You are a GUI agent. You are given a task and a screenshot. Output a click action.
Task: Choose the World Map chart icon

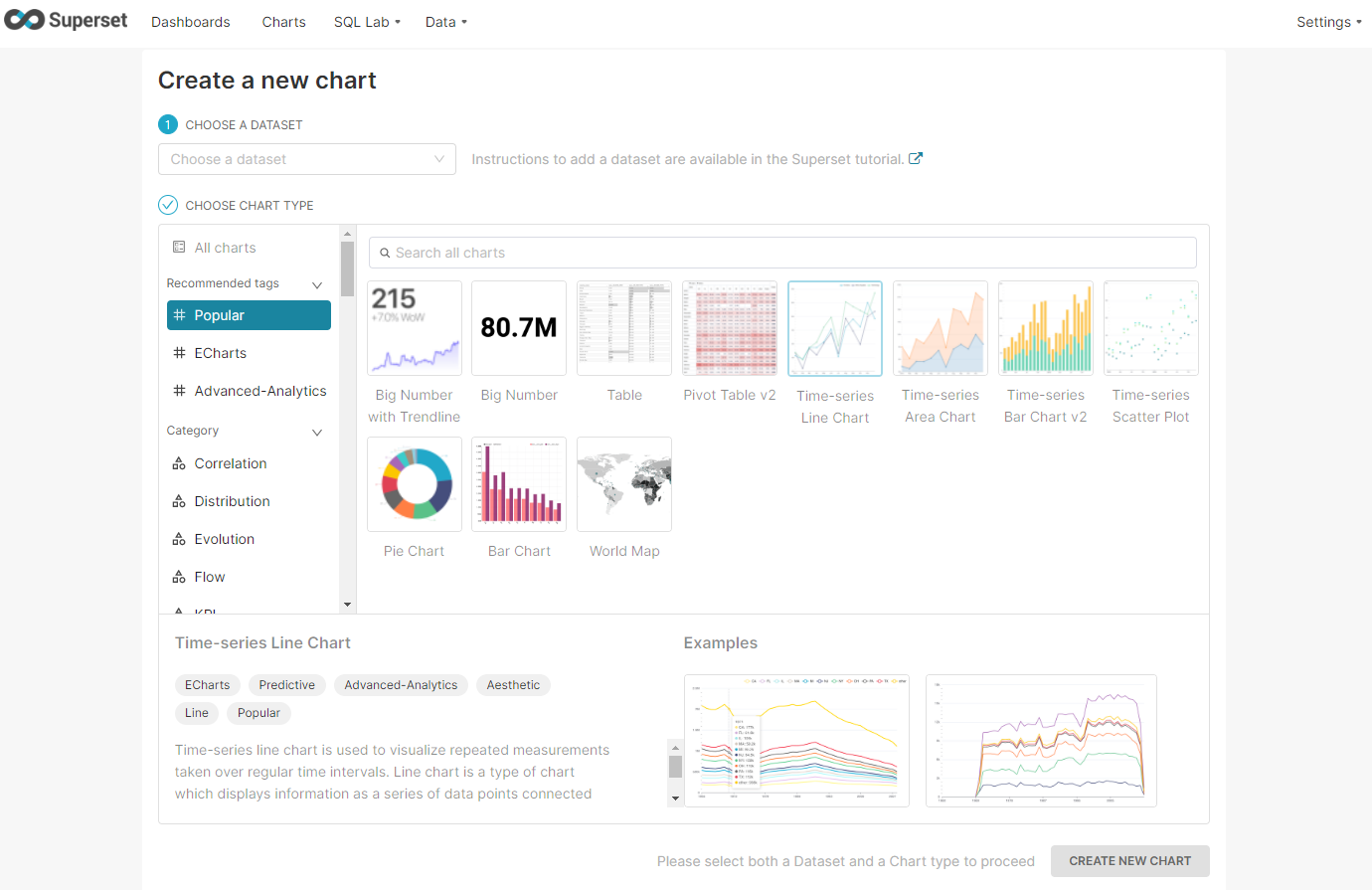click(624, 484)
